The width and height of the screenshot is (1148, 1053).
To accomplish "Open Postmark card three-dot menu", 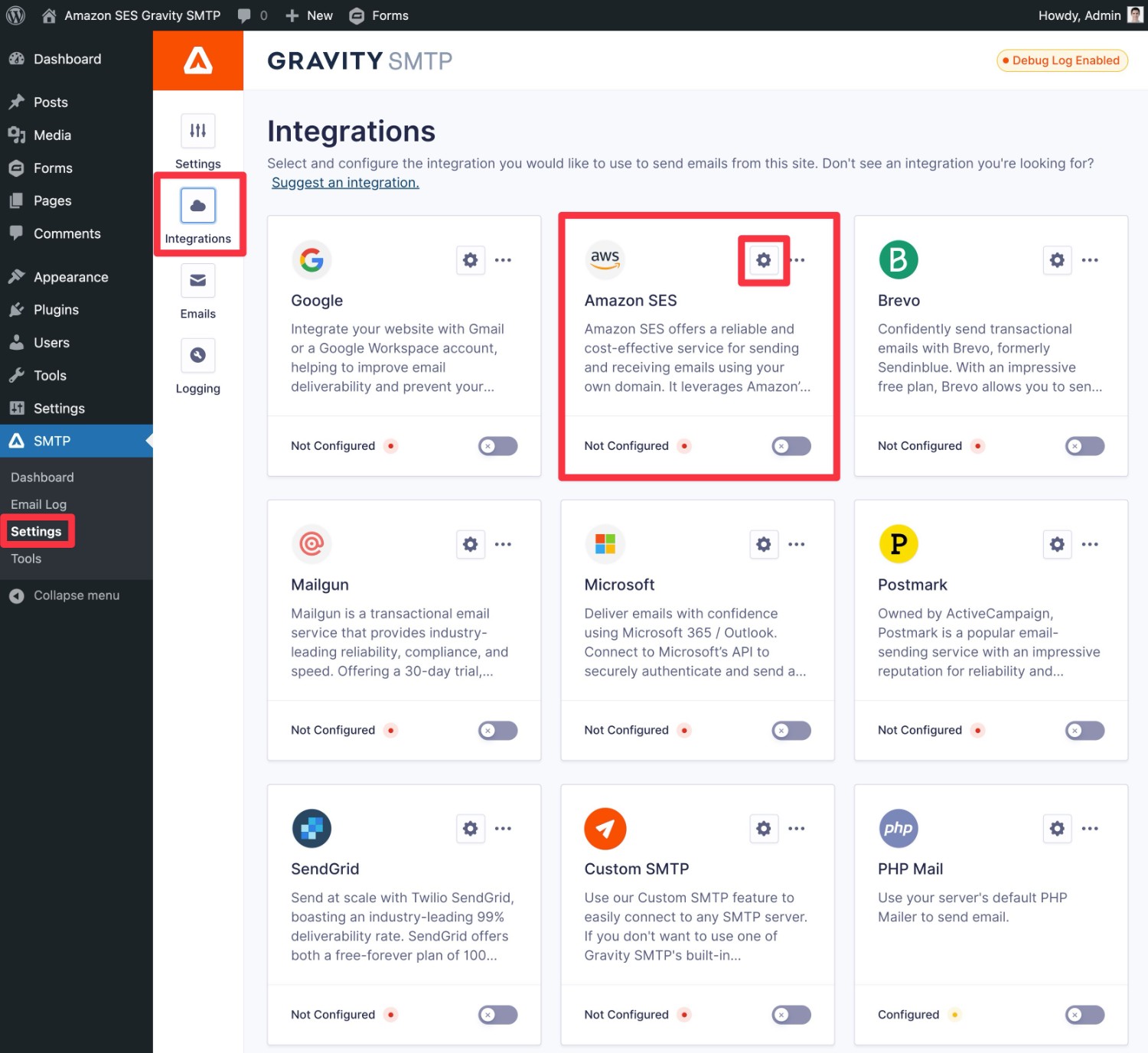I will [x=1090, y=544].
